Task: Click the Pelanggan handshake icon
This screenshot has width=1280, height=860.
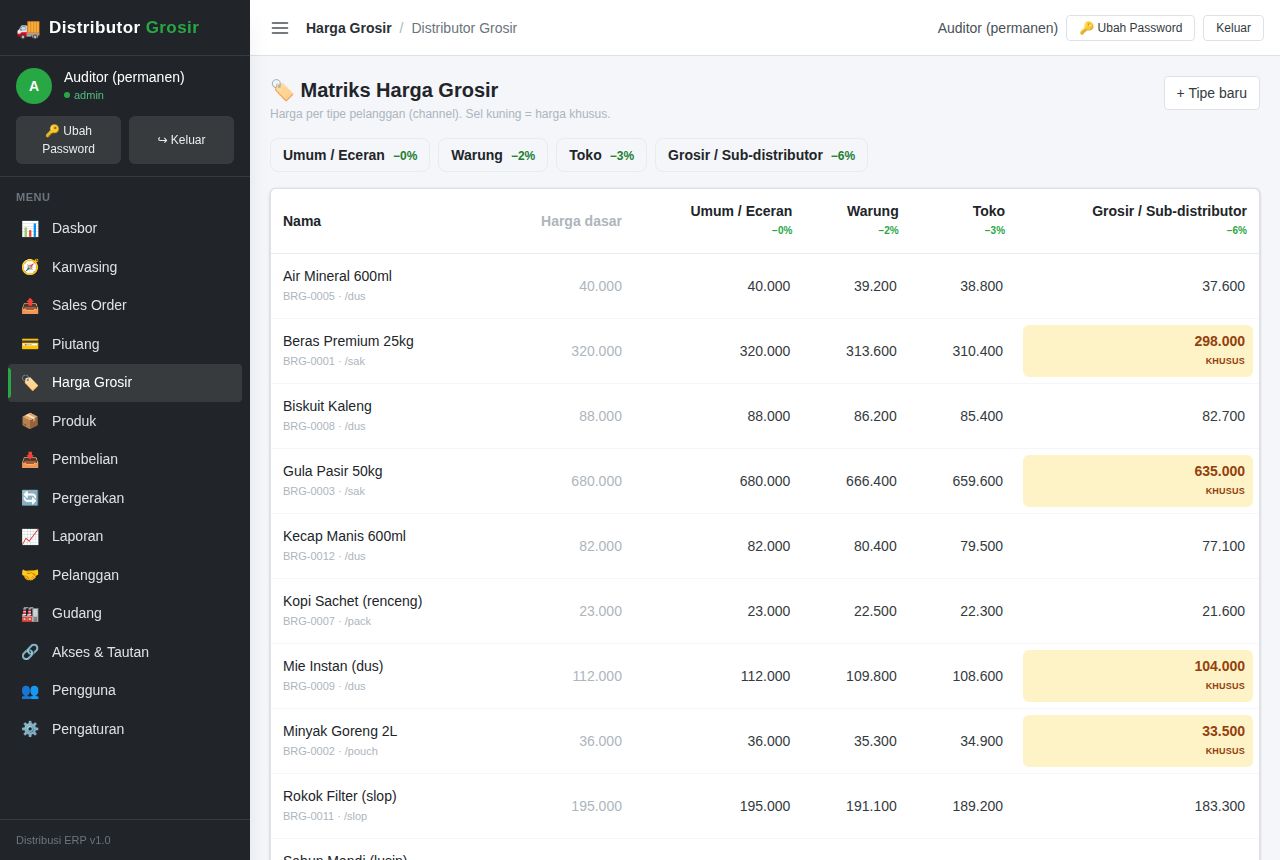Action: (30, 575)
